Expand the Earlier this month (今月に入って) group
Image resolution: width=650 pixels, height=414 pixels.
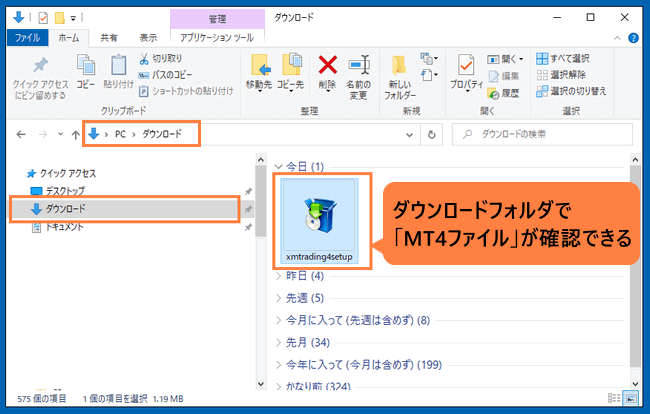[x=279, y=320]
